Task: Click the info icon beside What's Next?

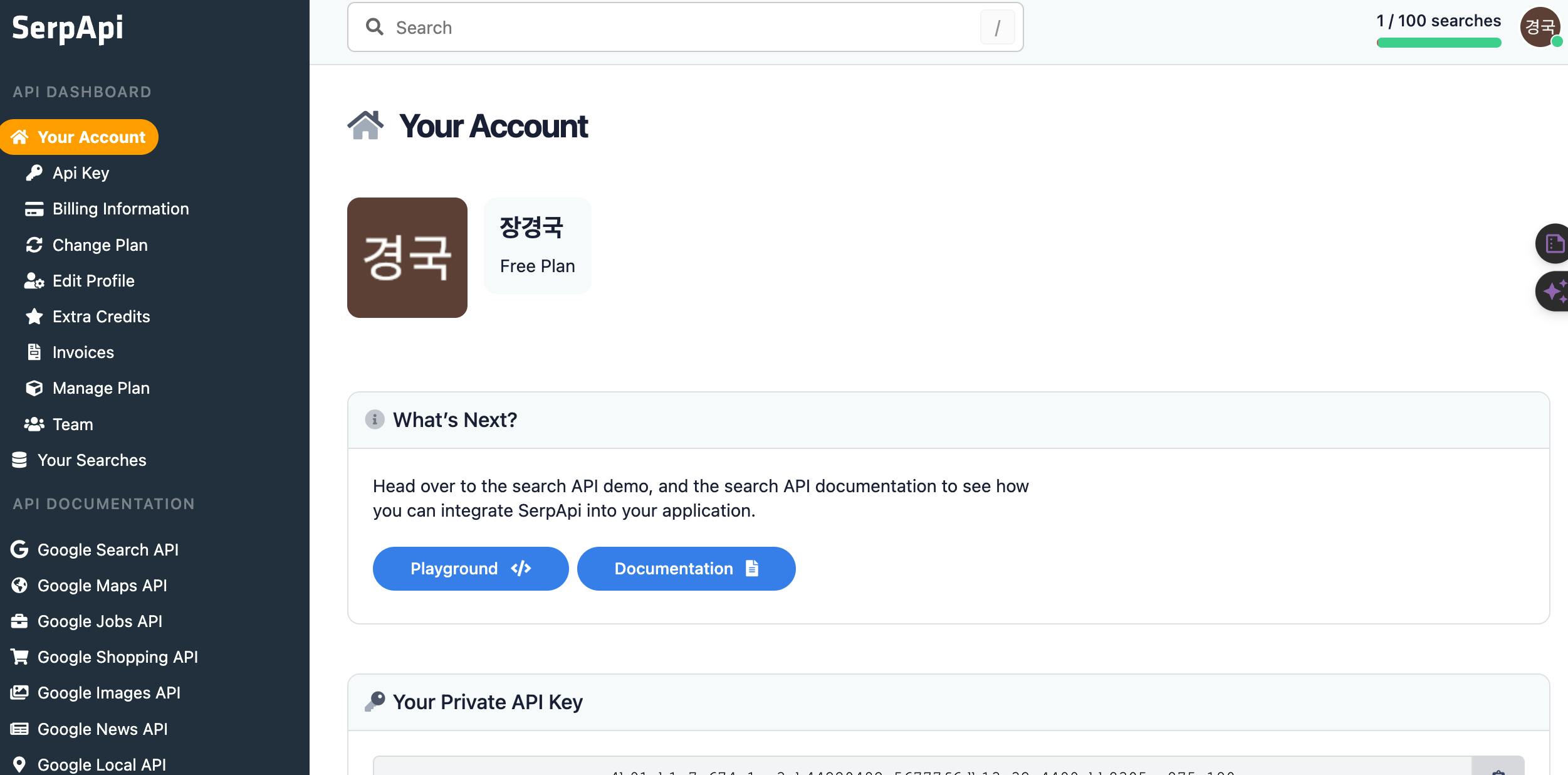Action: pos(375,419)
